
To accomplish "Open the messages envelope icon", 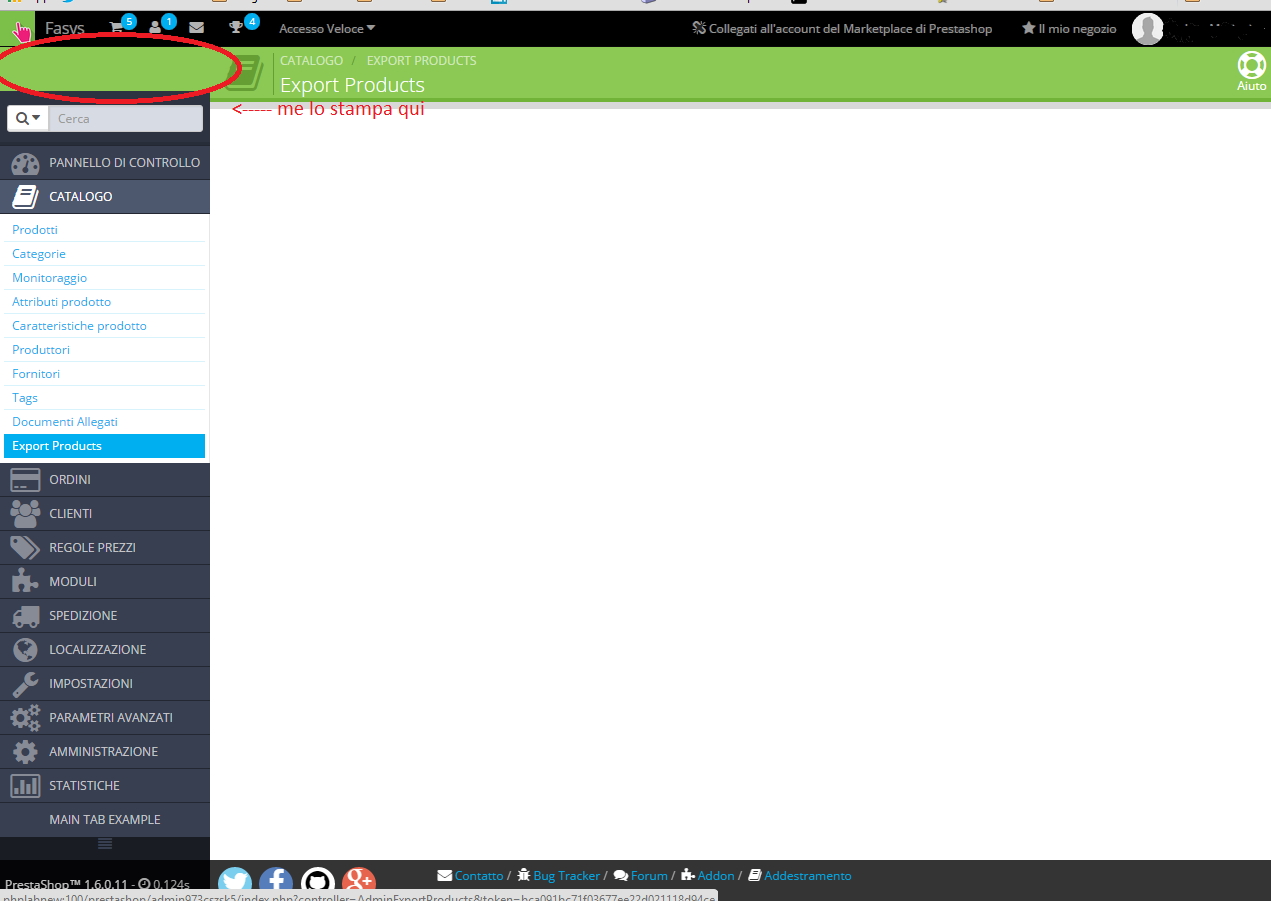I will click(x=196, y=28).
